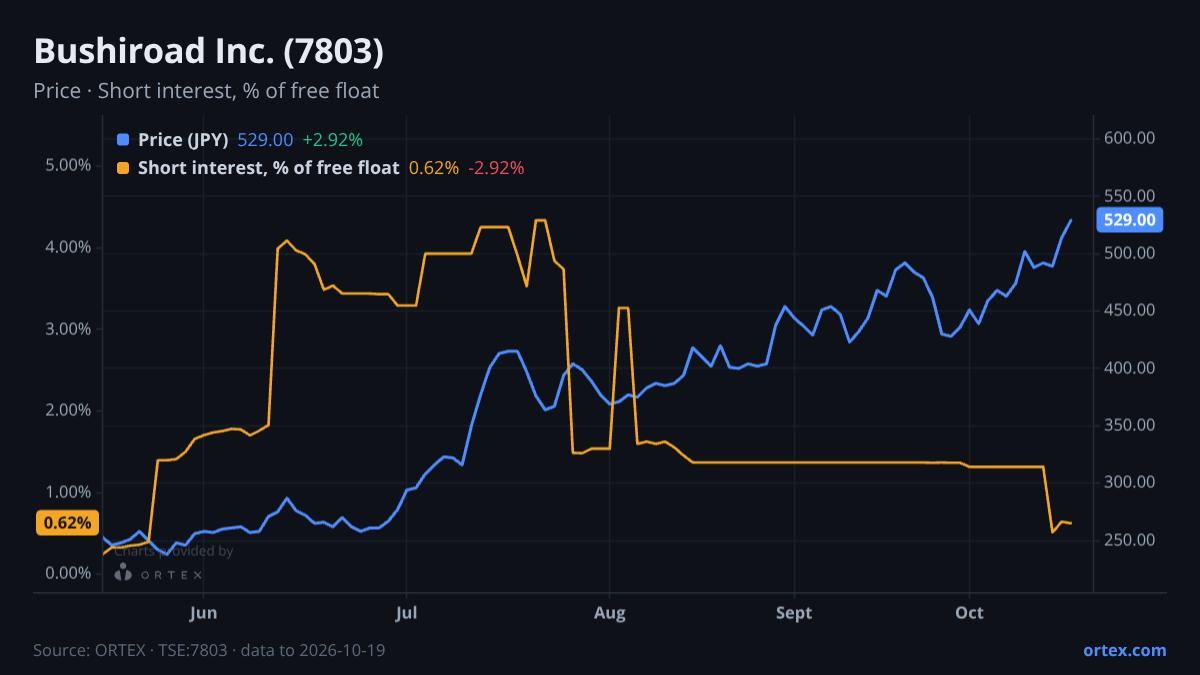Click the 0.00% left axis label

click(68, 574)
